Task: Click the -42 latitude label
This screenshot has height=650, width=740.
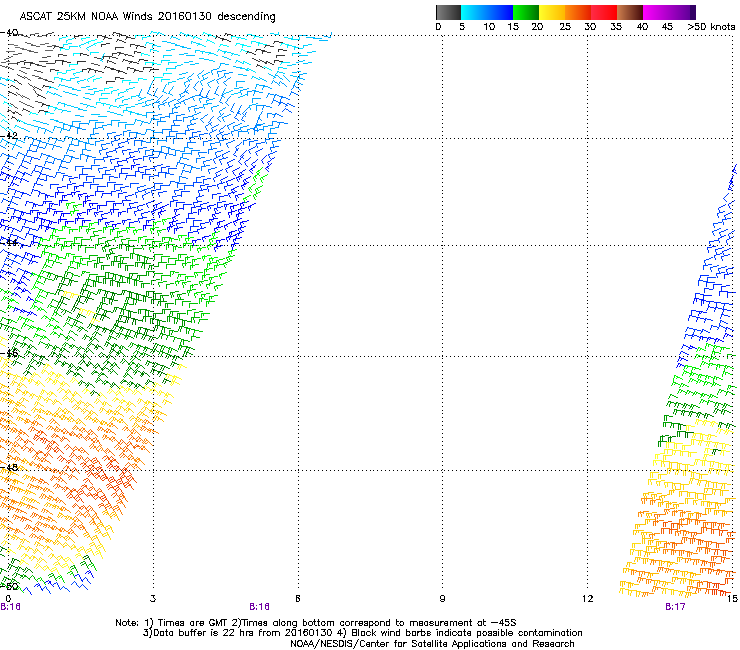Action: [x=9, y=136]
